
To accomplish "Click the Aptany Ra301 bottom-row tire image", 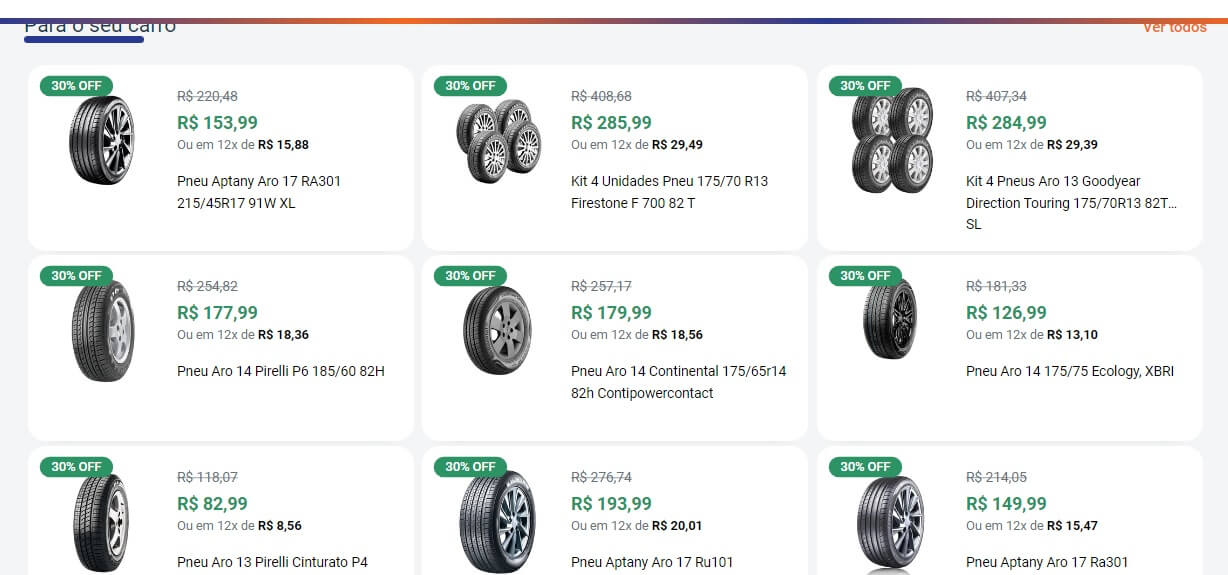I will click(x=890, y=522).
